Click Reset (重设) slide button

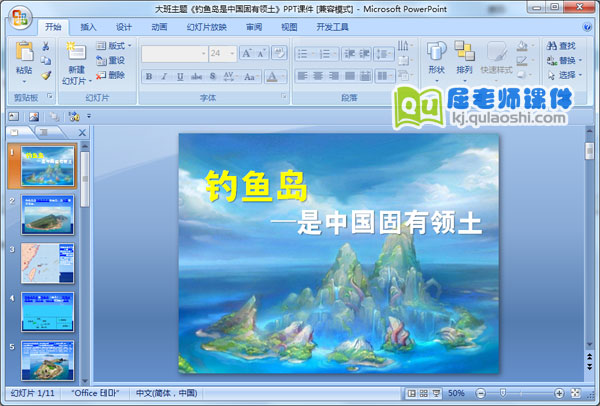[111, 60]
